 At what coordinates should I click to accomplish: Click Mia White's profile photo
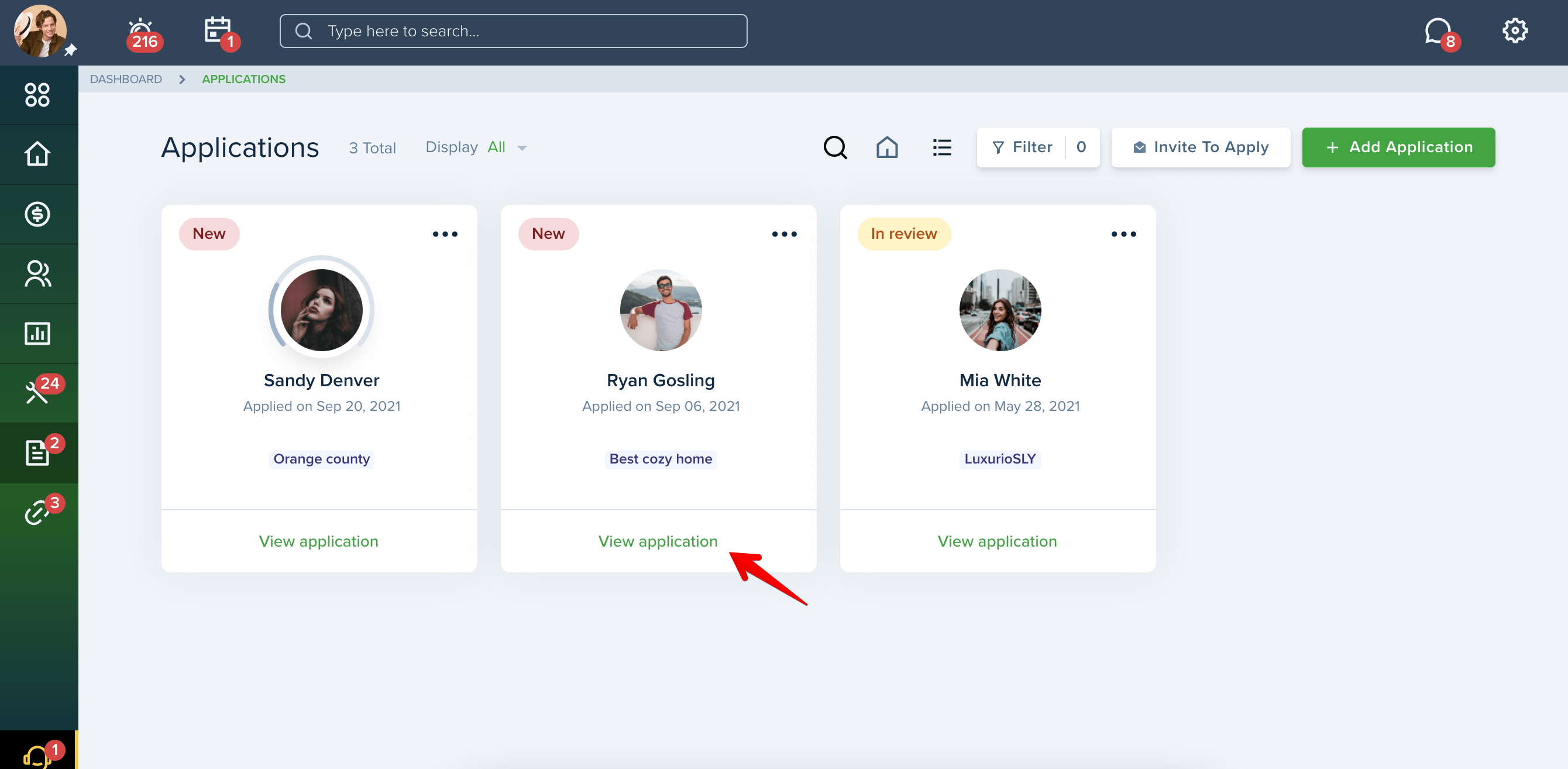click(x=1000, y=310)
